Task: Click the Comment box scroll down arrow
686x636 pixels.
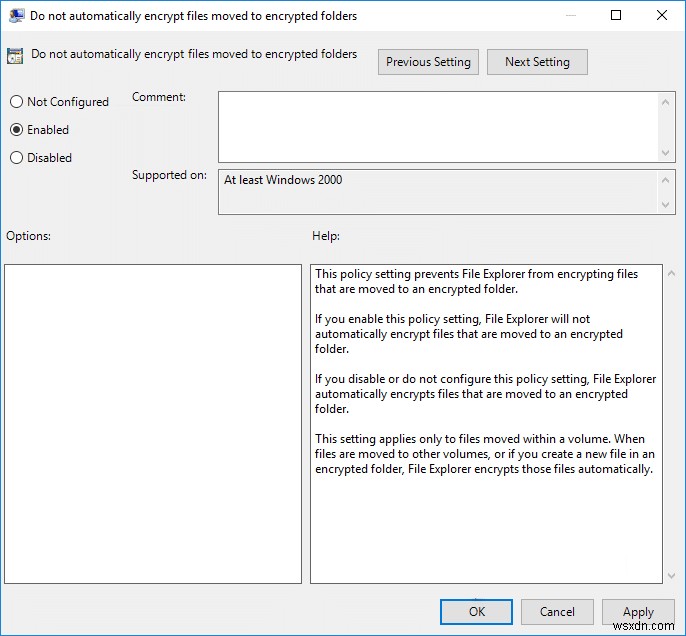Action: [x=665, y=153]
